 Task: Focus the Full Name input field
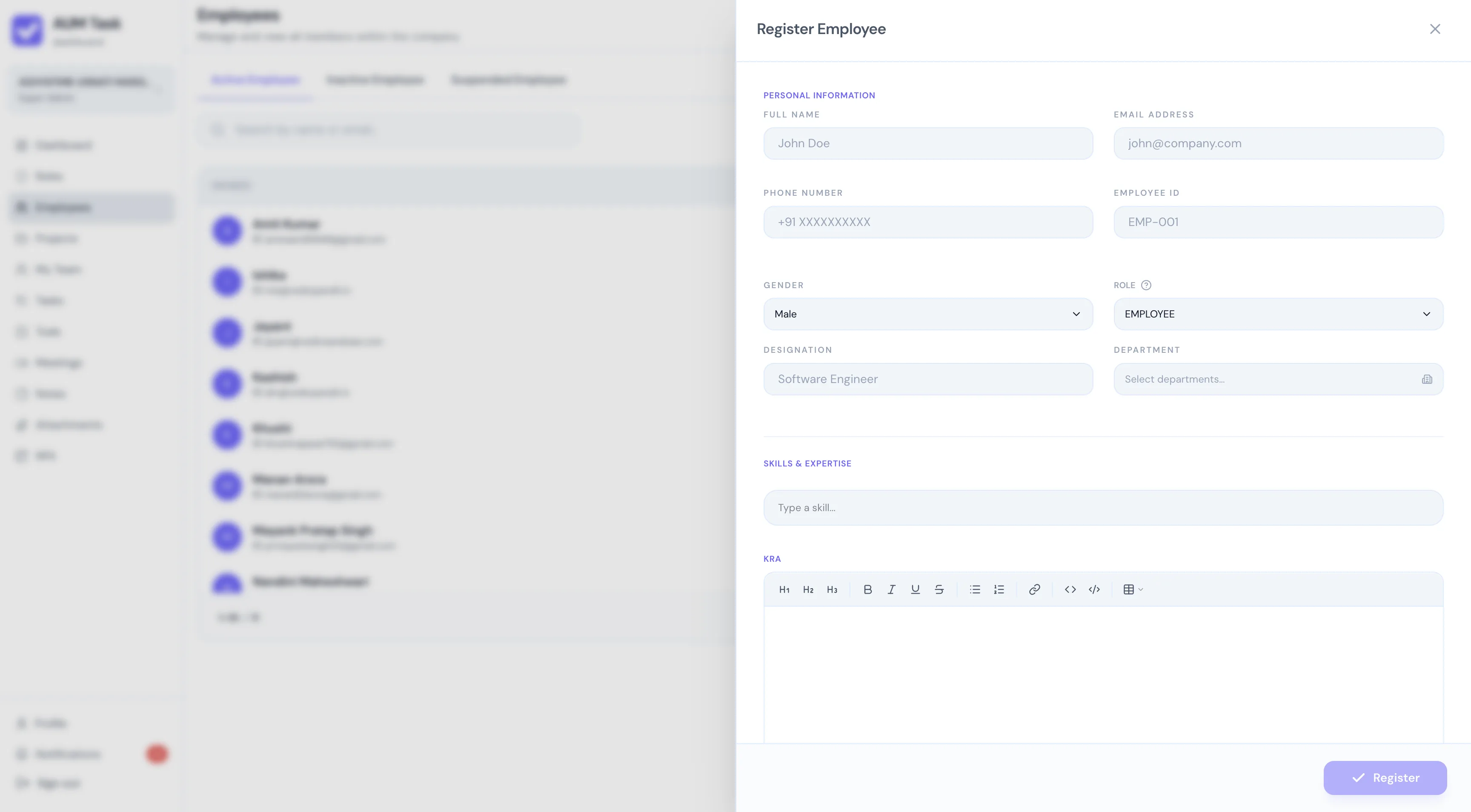click(x=928, y=143)
